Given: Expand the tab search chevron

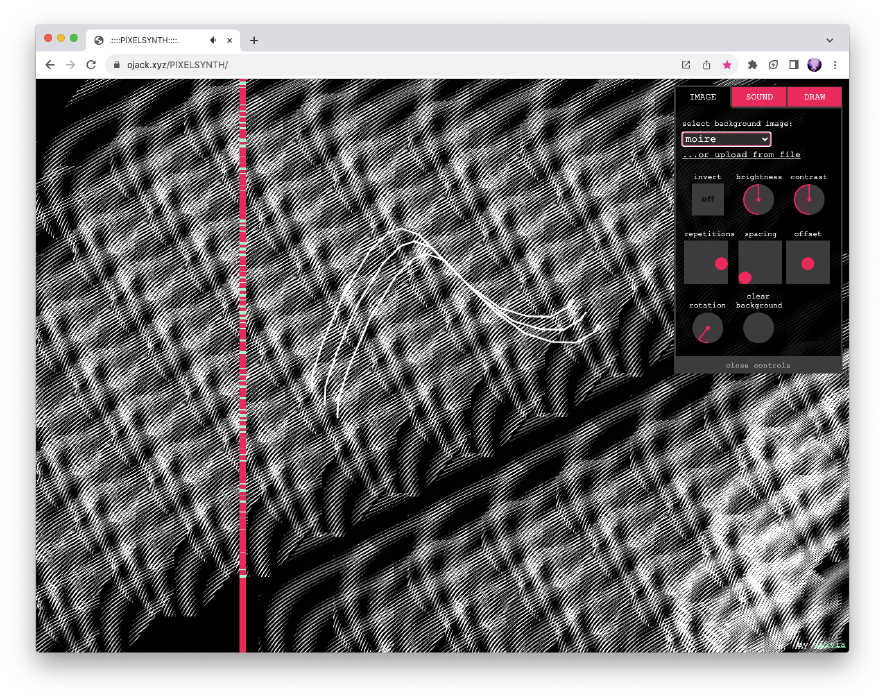Looking at the screenshot, I should click(x=832, y=40).
